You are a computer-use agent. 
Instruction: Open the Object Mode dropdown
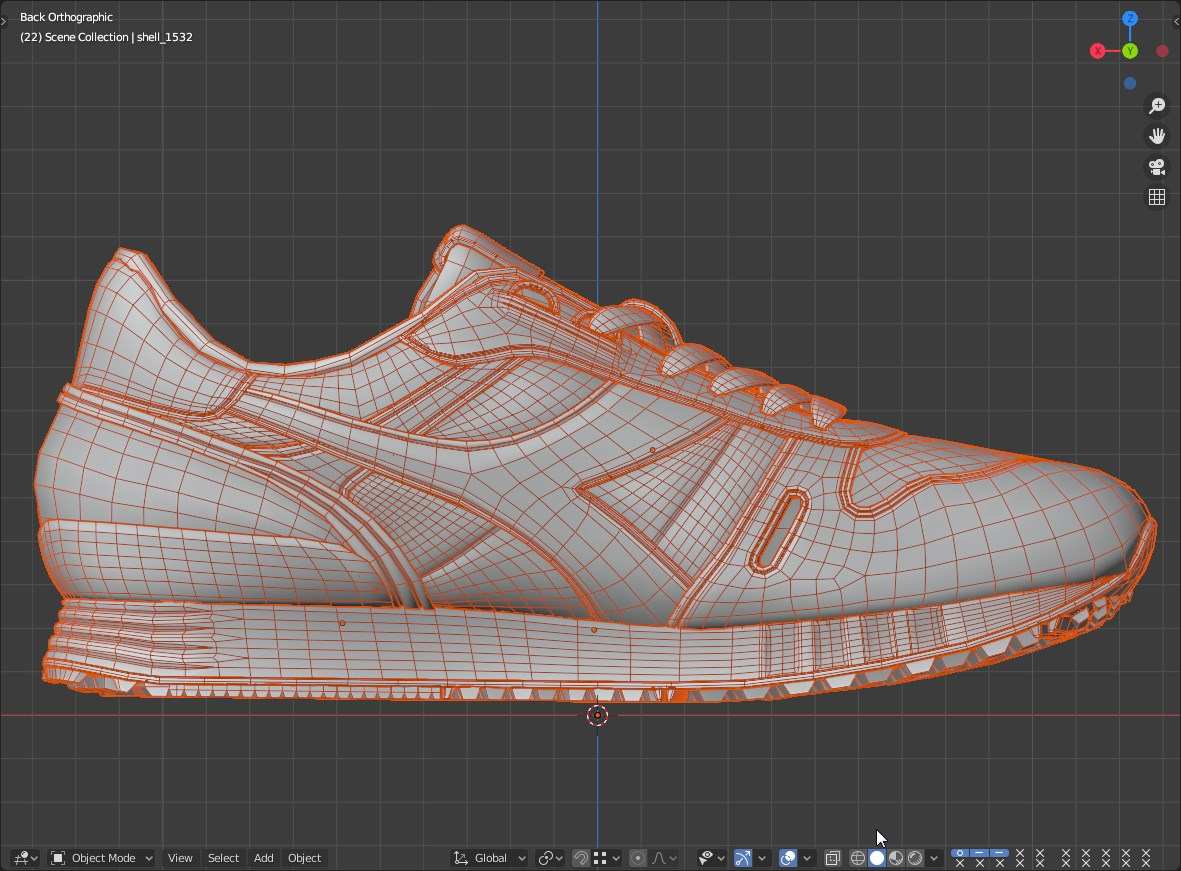coord(102,858)
